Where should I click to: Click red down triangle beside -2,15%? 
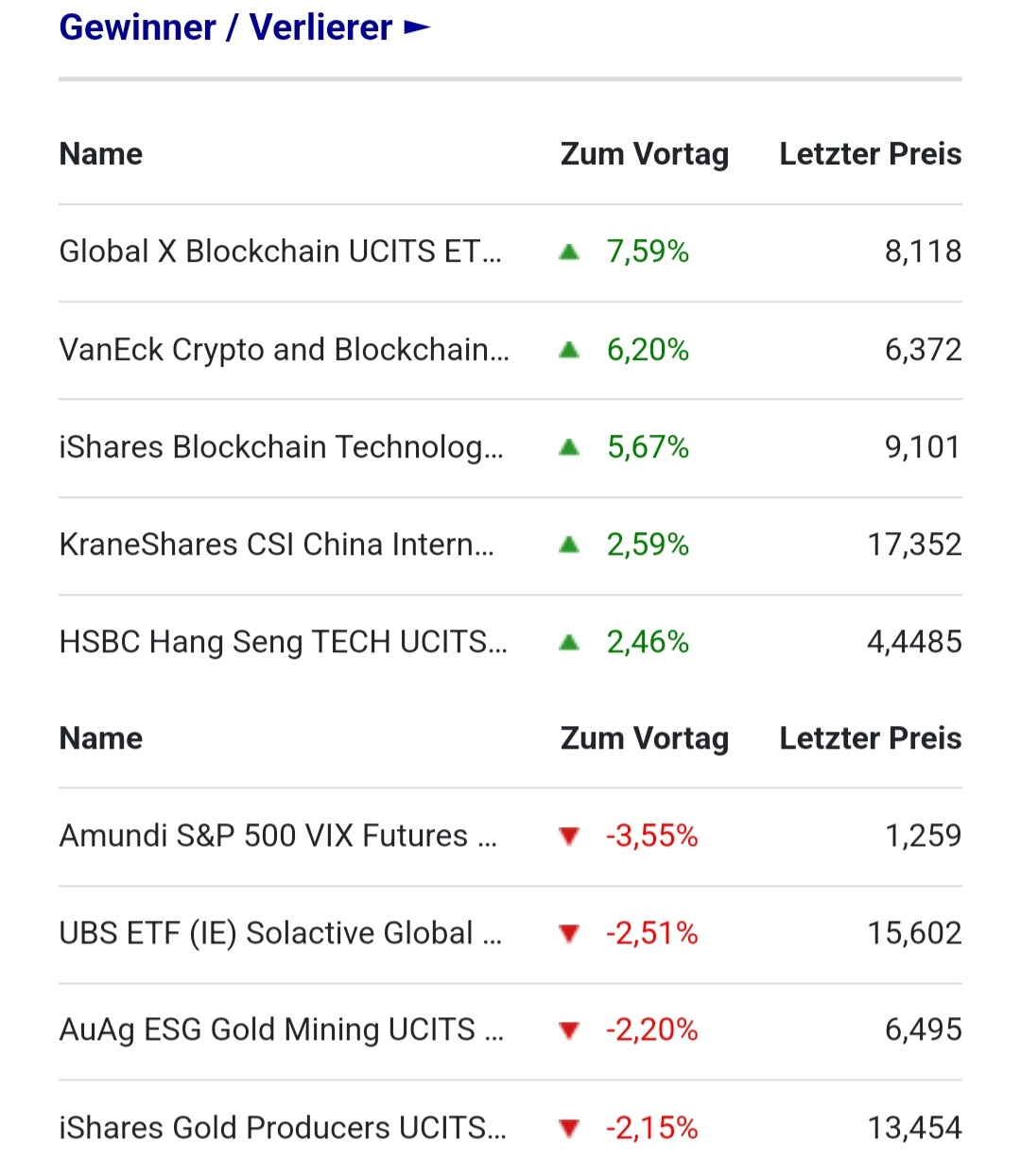pos(569,1128)
